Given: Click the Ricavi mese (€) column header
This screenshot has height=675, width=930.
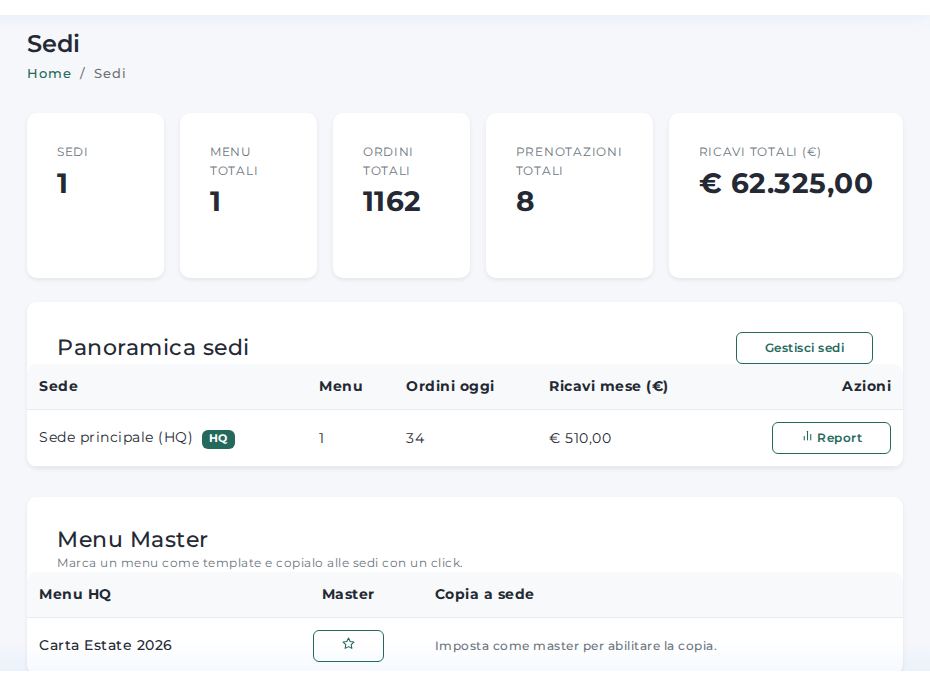Looking at the screenshot, I should click(609, 386).
